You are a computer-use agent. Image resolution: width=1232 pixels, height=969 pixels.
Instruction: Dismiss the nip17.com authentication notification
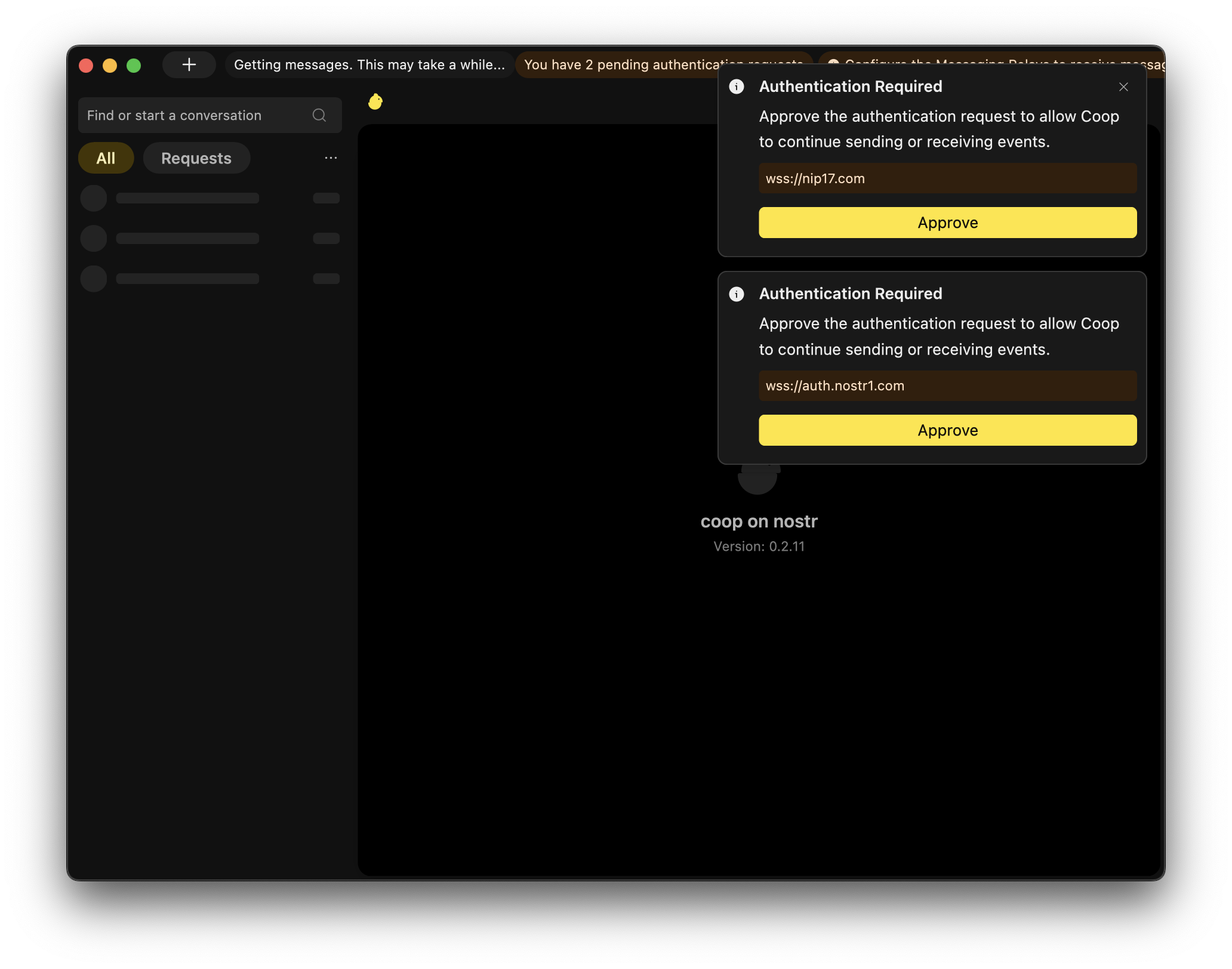click(1123, 87)
